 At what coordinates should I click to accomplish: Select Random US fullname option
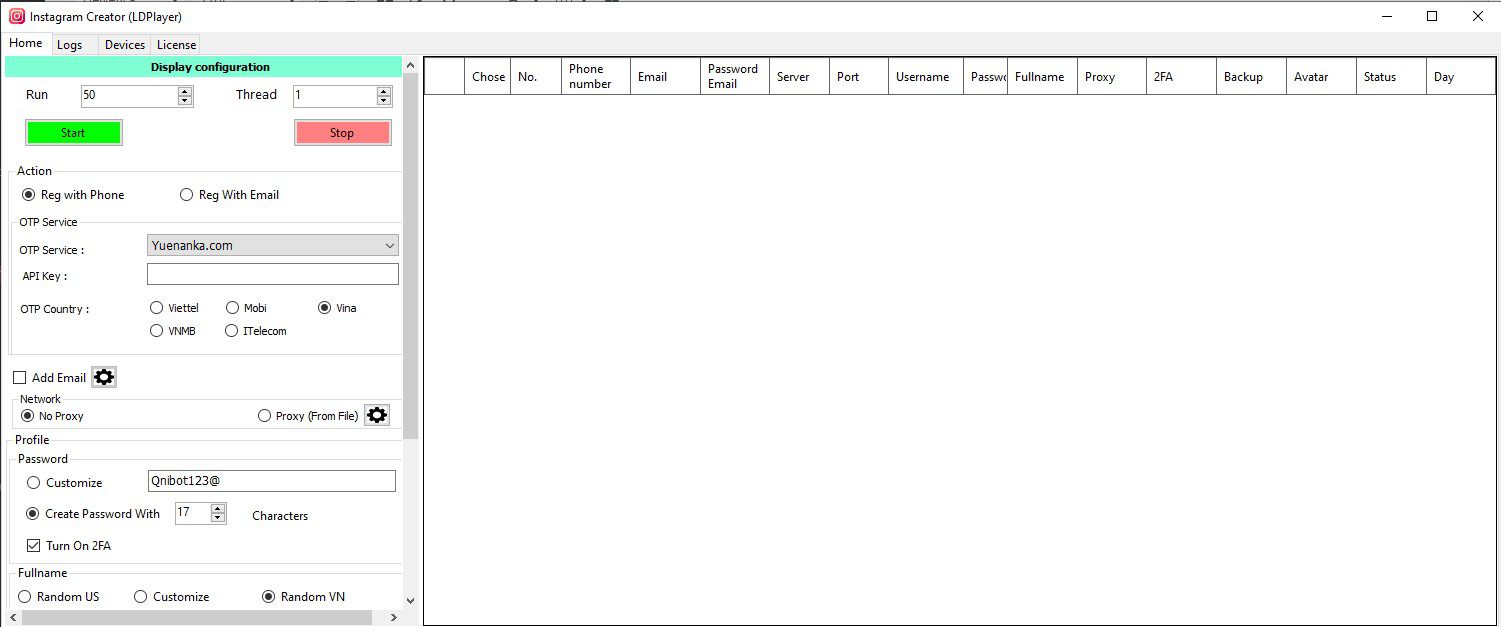point(59,597)
